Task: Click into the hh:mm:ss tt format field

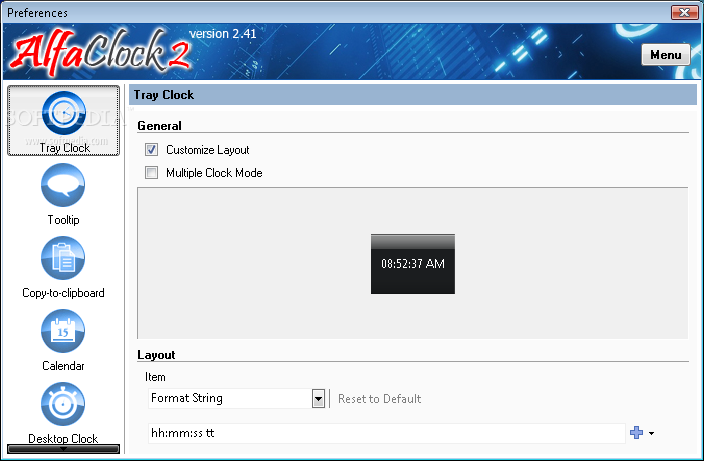Action: [x=387, y=433]
